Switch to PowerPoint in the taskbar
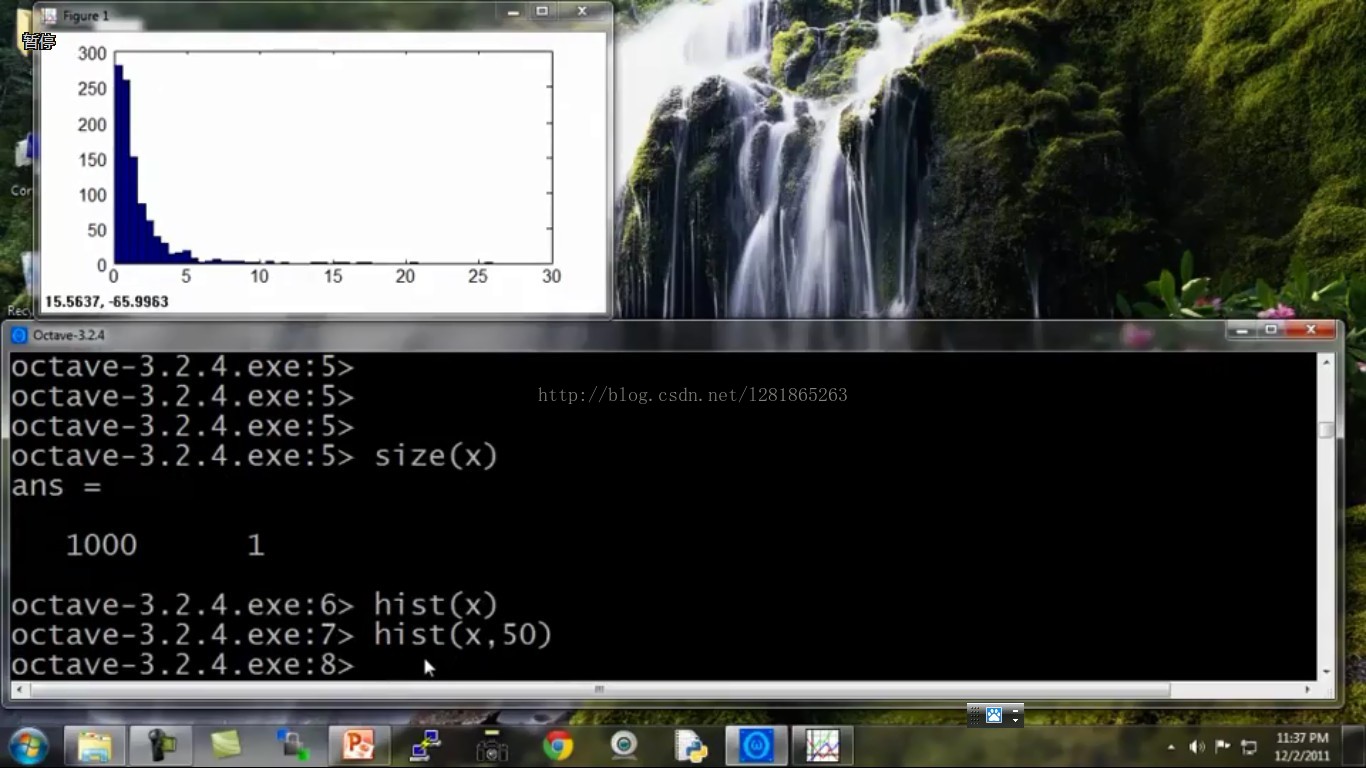1366x768 pixels. pos(358,746)
